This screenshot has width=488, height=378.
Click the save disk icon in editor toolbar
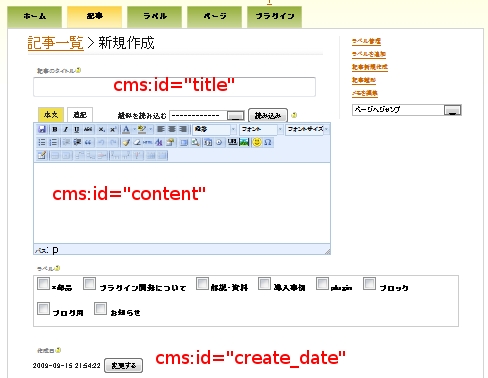point(42,129)
